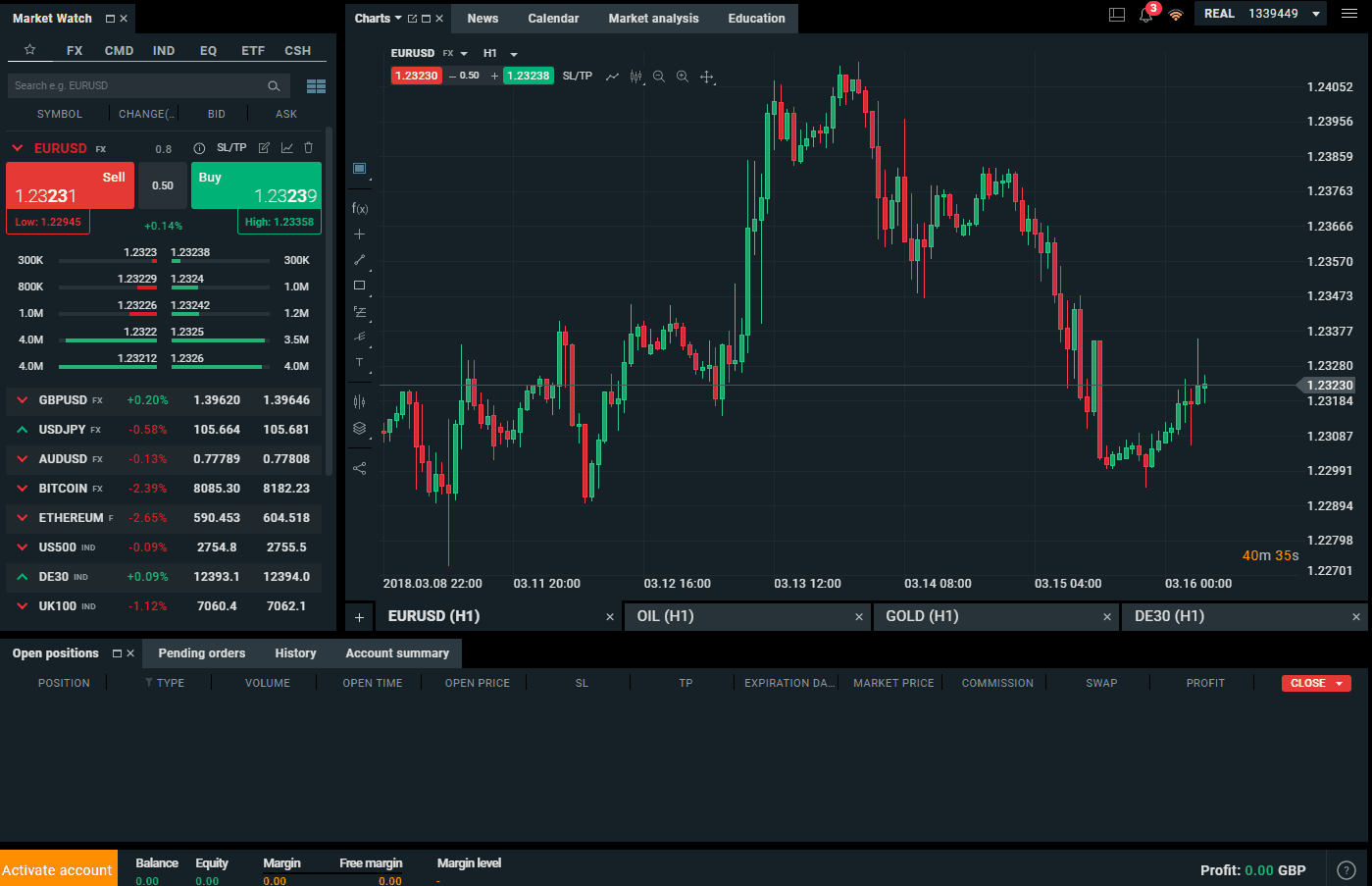
Task: Open the f(x) indicators panel
Action: point(359,207)
